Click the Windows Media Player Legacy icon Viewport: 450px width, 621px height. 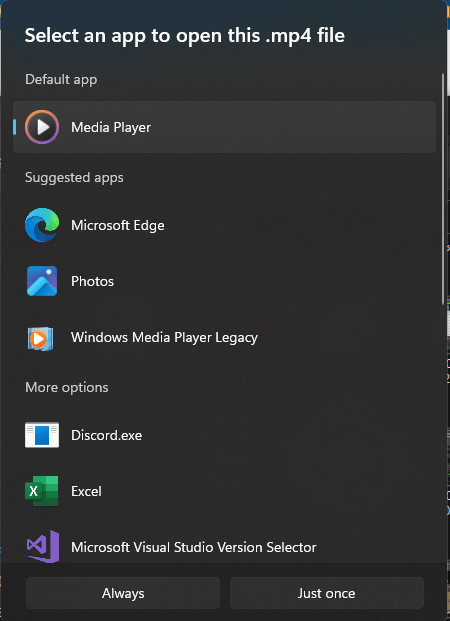tap(40, 338)
